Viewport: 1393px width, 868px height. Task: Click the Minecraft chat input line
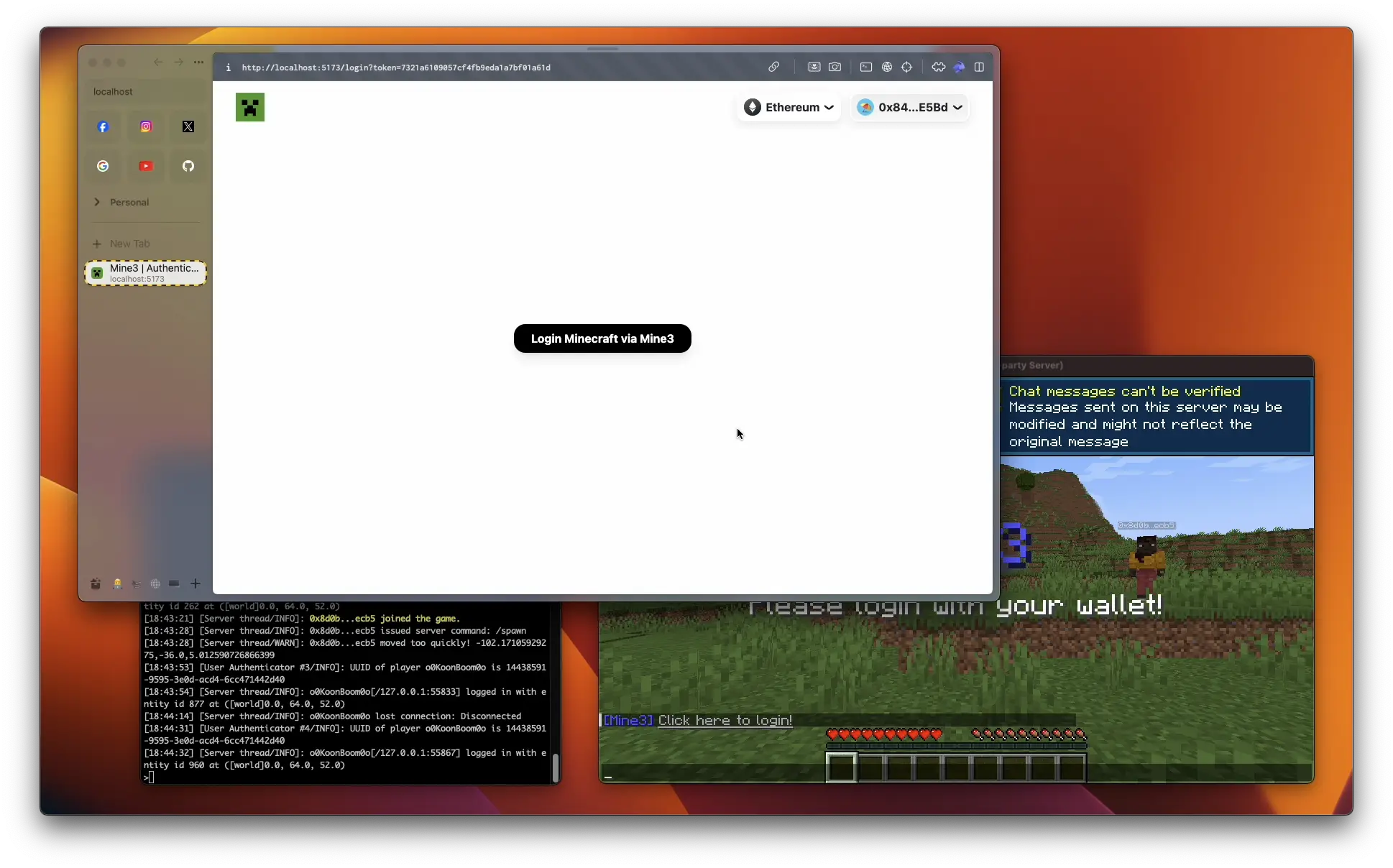956,775
